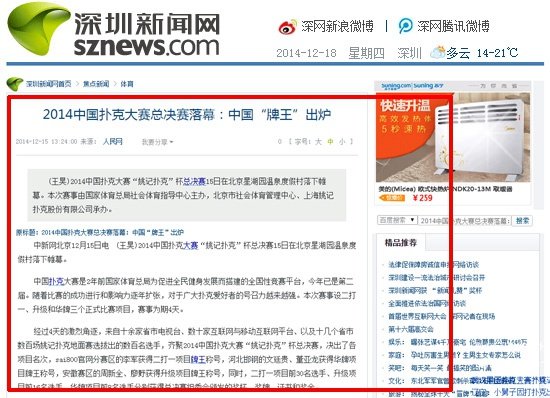
Task: Click the Midea heater advertisement image
Action: point(453,137)
